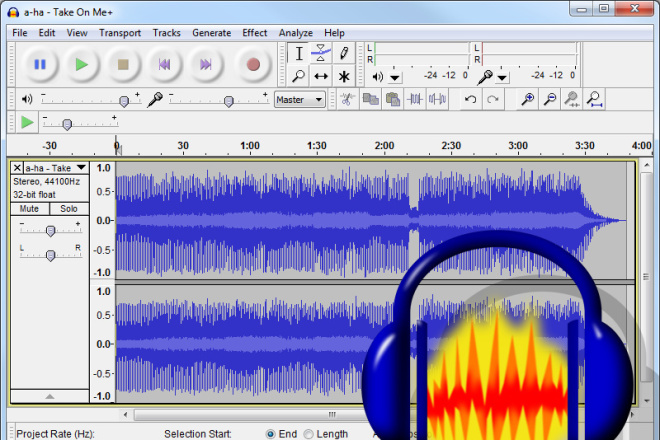The width and height of the screenshot is (660, 440).
Task: Open the Master device dropdown
Action: 300,100
